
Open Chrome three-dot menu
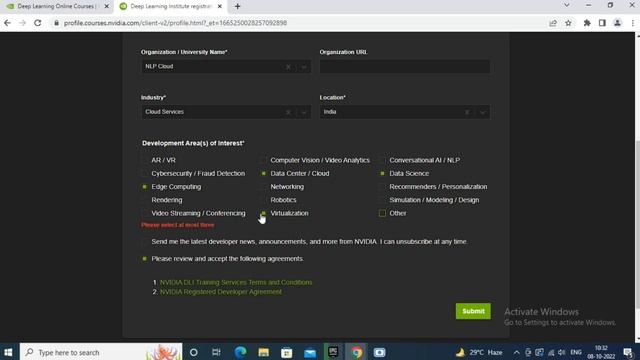point(633,23)
